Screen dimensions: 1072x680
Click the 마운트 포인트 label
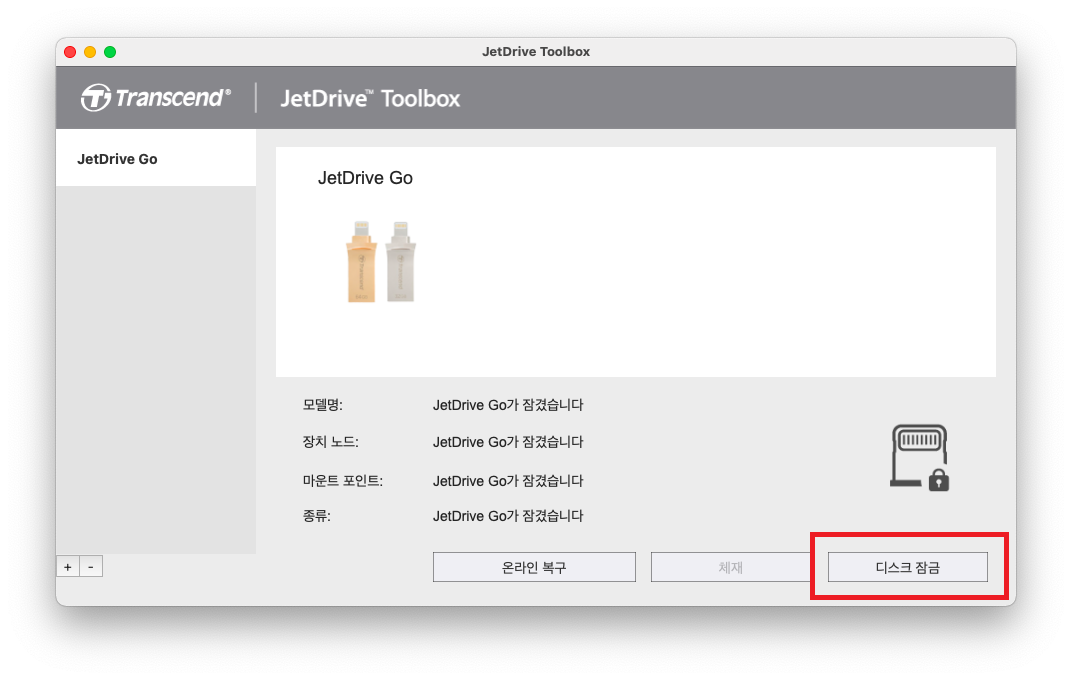pos(343,480)
